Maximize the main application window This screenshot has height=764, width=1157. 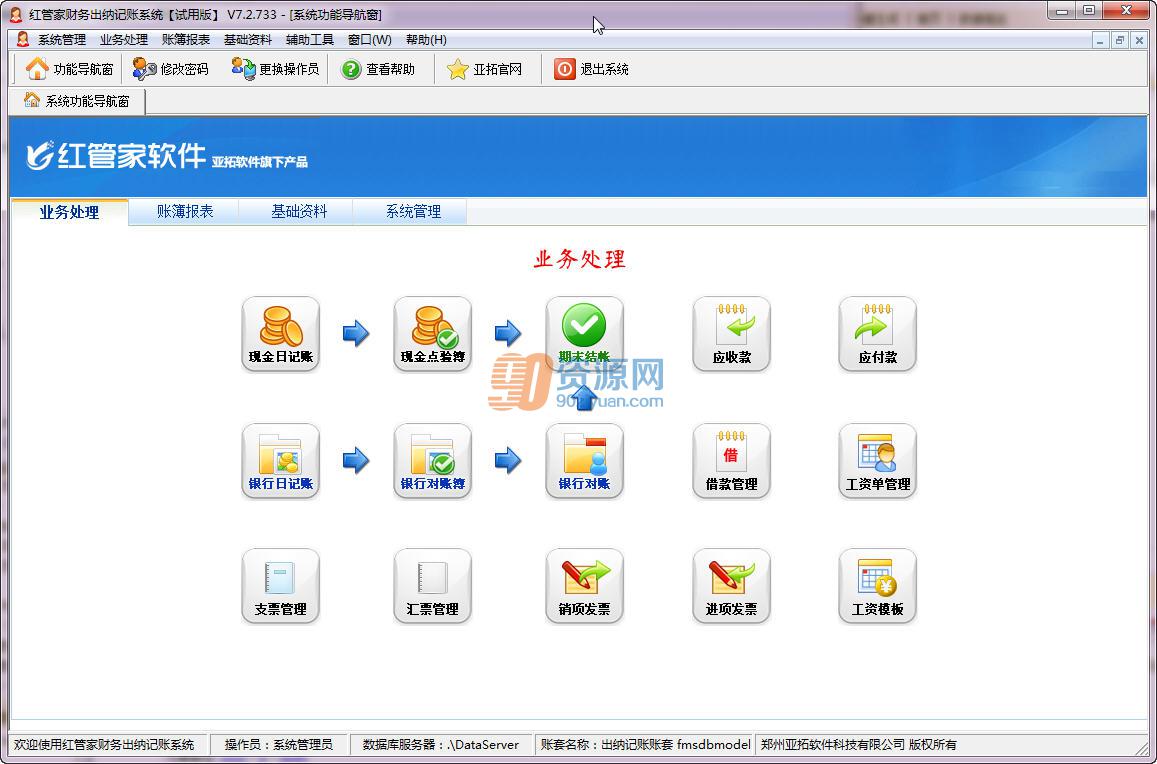pyautogui.click(x=1089, y=10)
